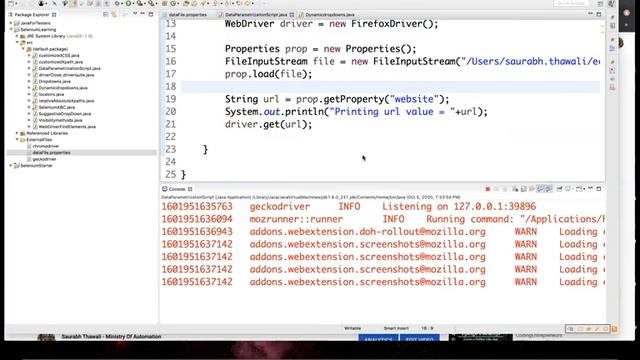Click line number 21 in the editor gutter

171,124
